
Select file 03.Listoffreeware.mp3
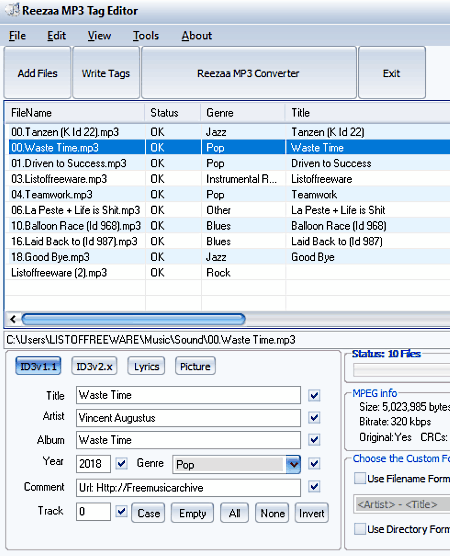pyautogui.click(x=59, y=179)
